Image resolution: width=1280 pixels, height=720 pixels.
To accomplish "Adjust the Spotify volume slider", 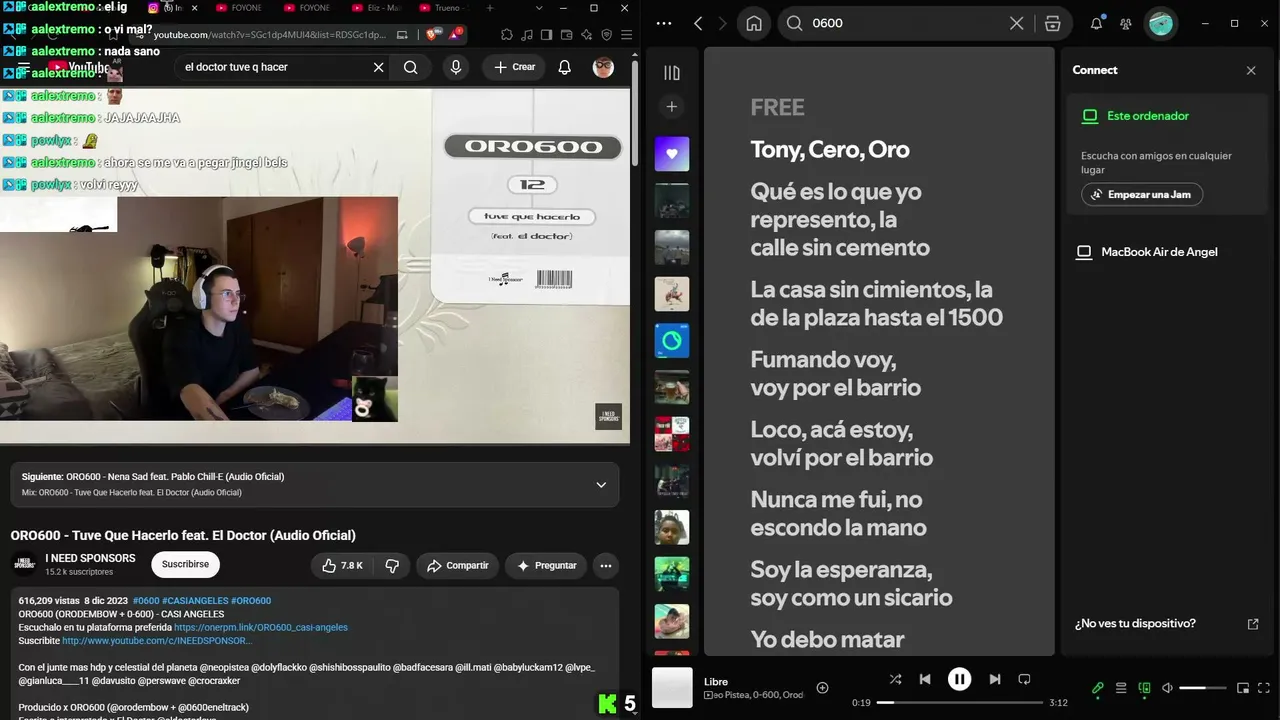I will [1203, 688].
